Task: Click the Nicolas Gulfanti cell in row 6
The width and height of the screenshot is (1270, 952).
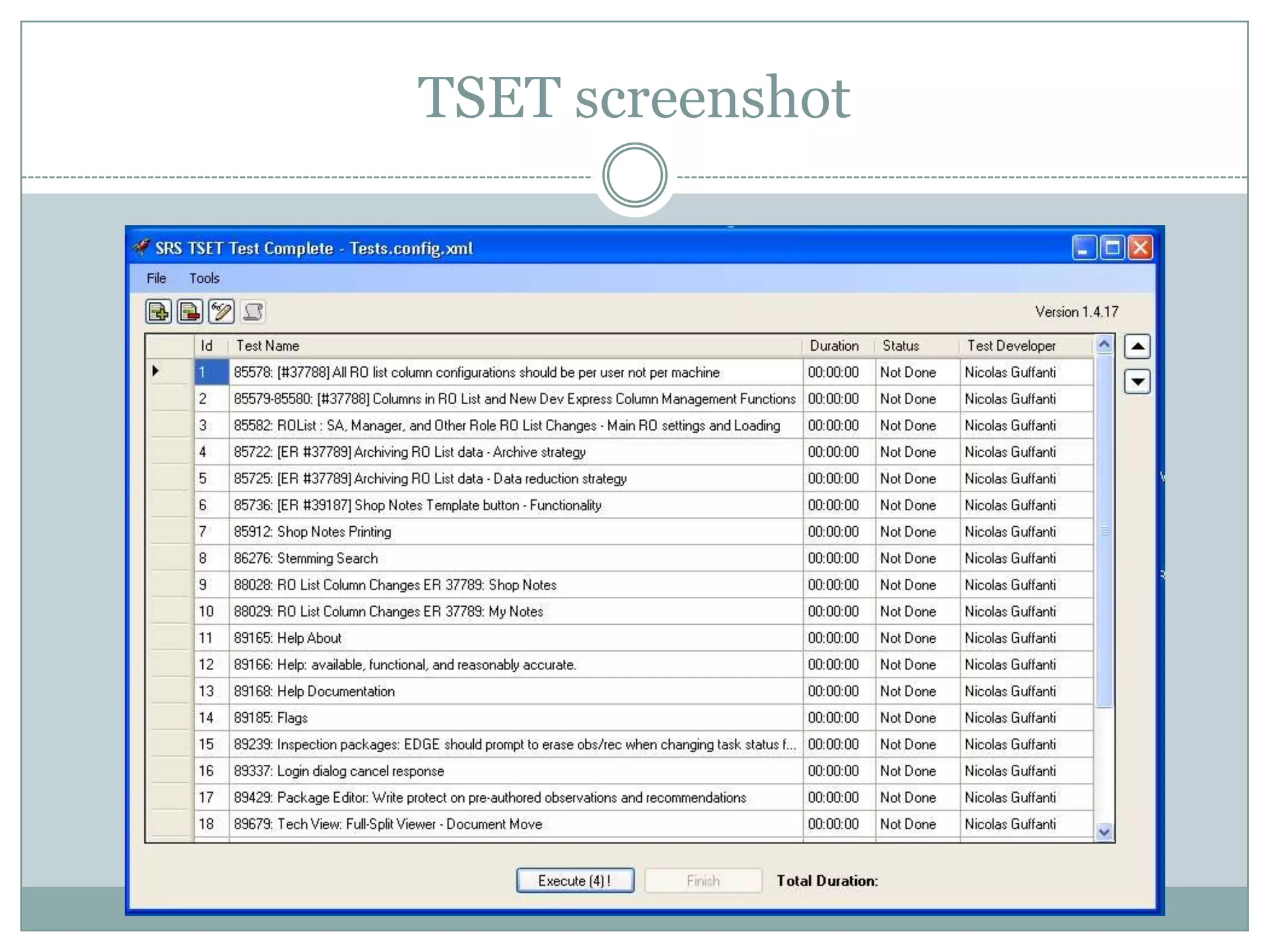Action: pyautogui.click(x=1026, y=505)
